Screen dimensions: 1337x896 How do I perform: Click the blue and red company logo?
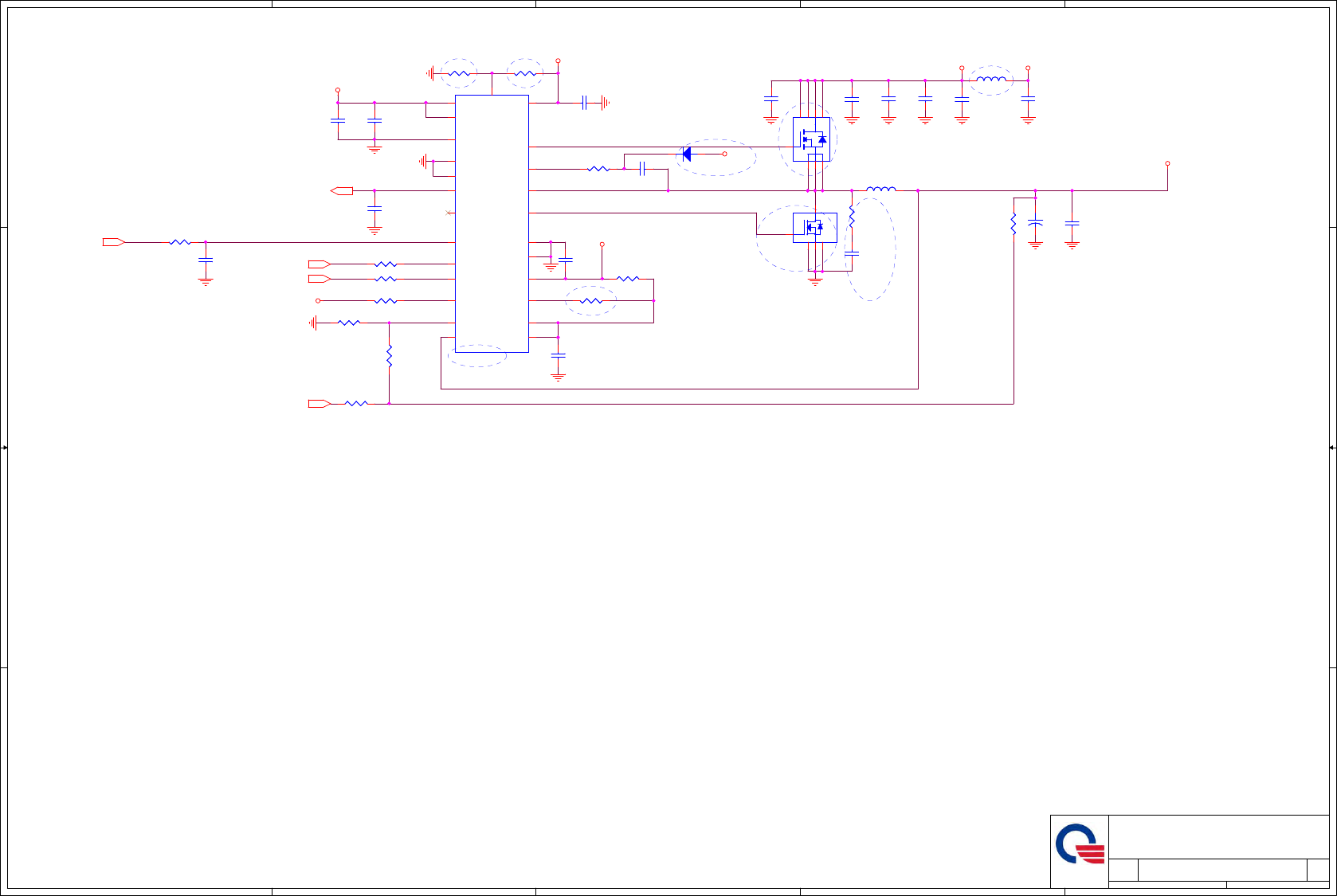coord(1080,844)
